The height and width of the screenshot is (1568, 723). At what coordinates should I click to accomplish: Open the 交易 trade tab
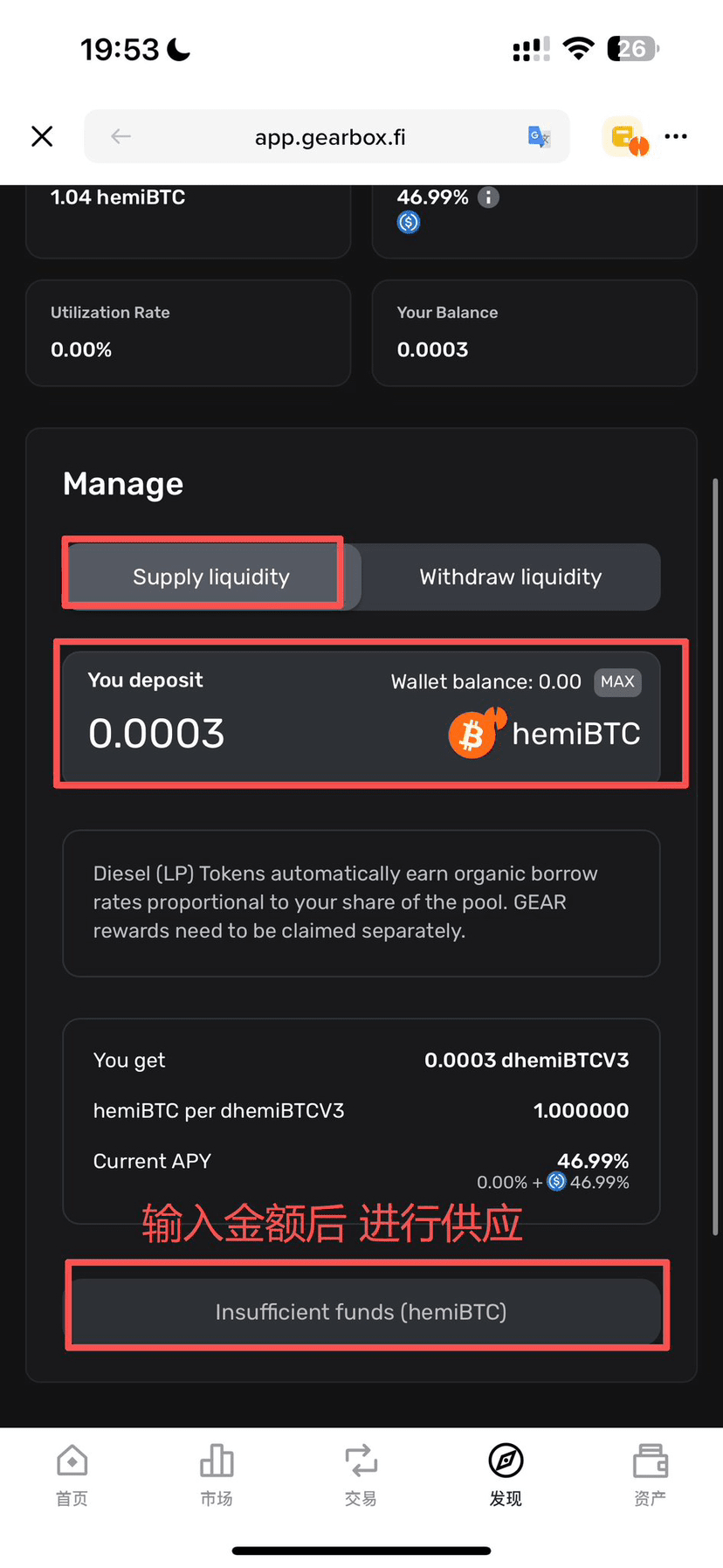tap(361, 1475)
